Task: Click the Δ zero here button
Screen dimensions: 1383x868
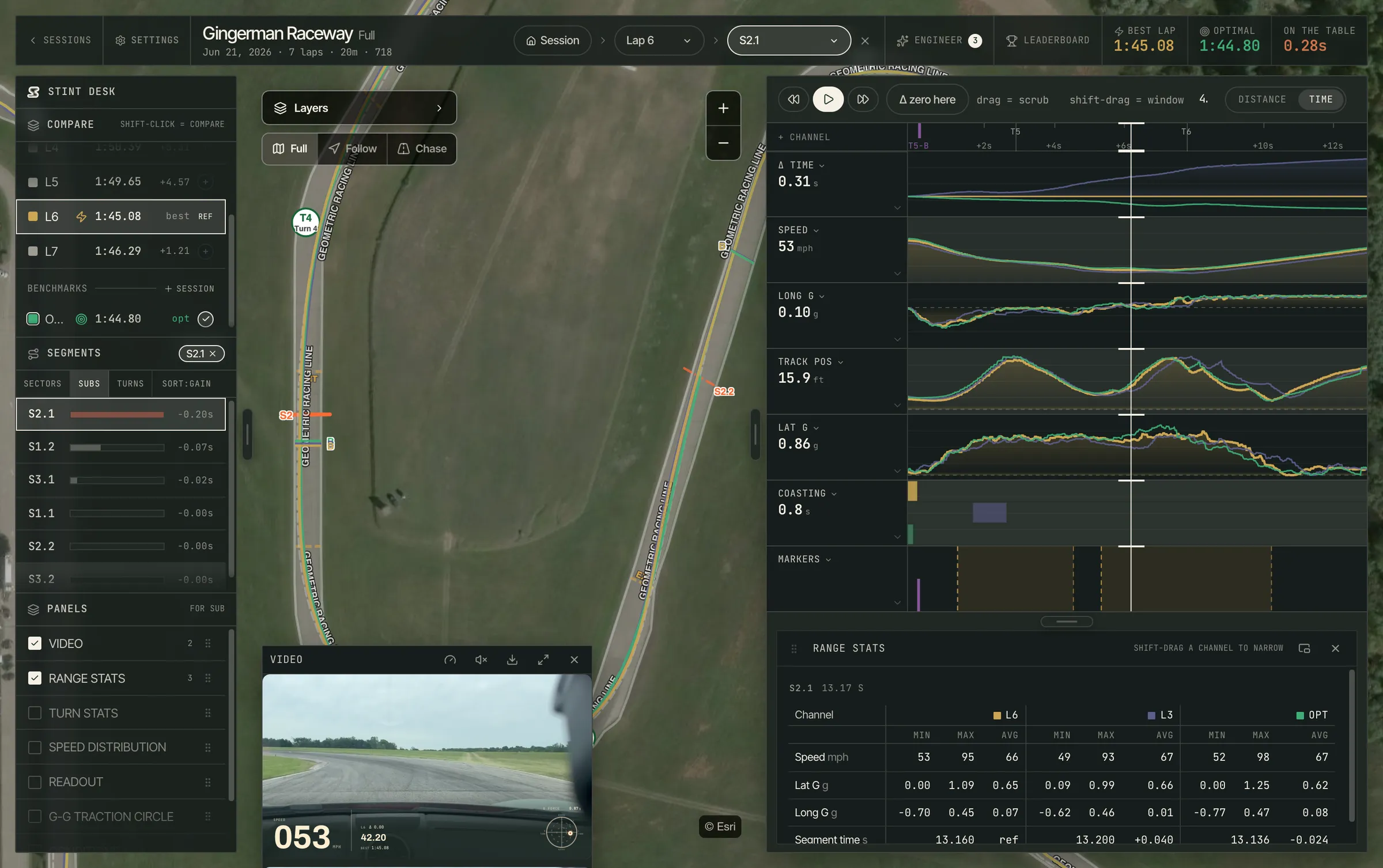Action: 927,99
